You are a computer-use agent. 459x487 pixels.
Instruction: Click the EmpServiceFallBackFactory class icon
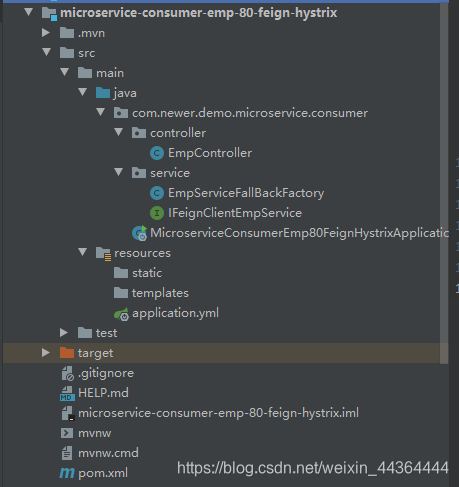[x=157, y=193]
